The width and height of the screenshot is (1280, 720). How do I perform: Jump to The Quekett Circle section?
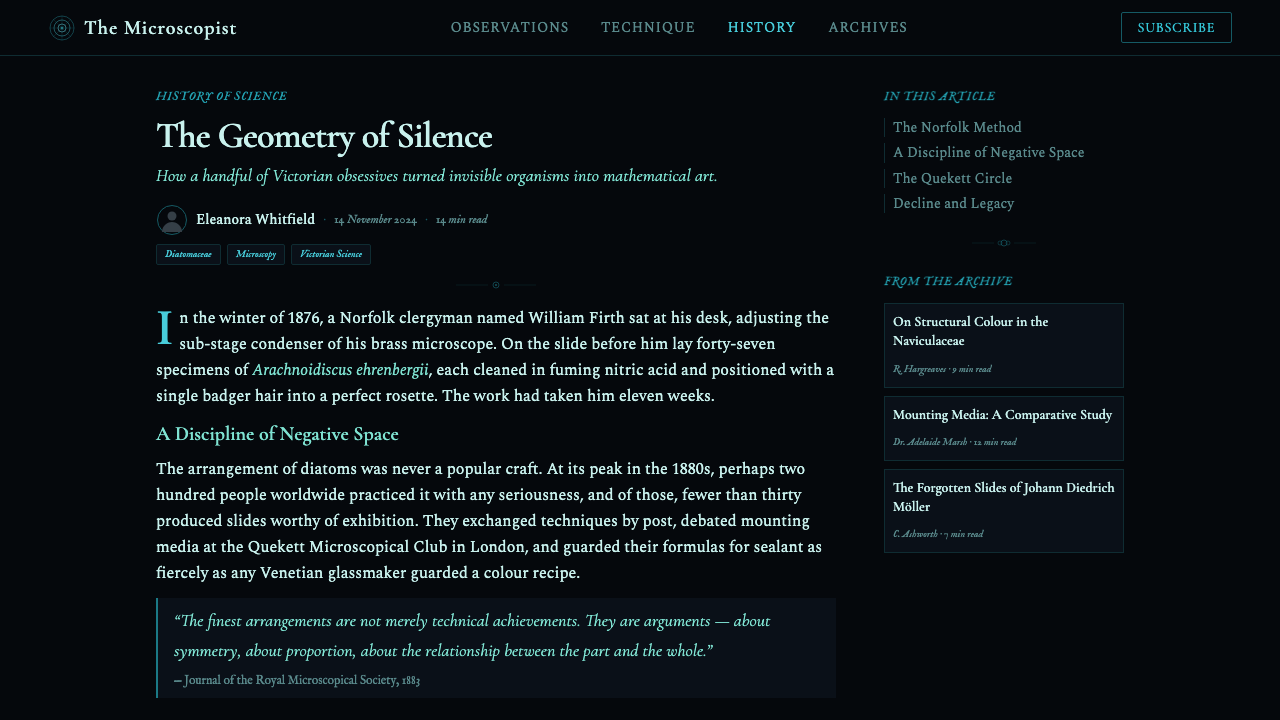(x=952, y=178)
